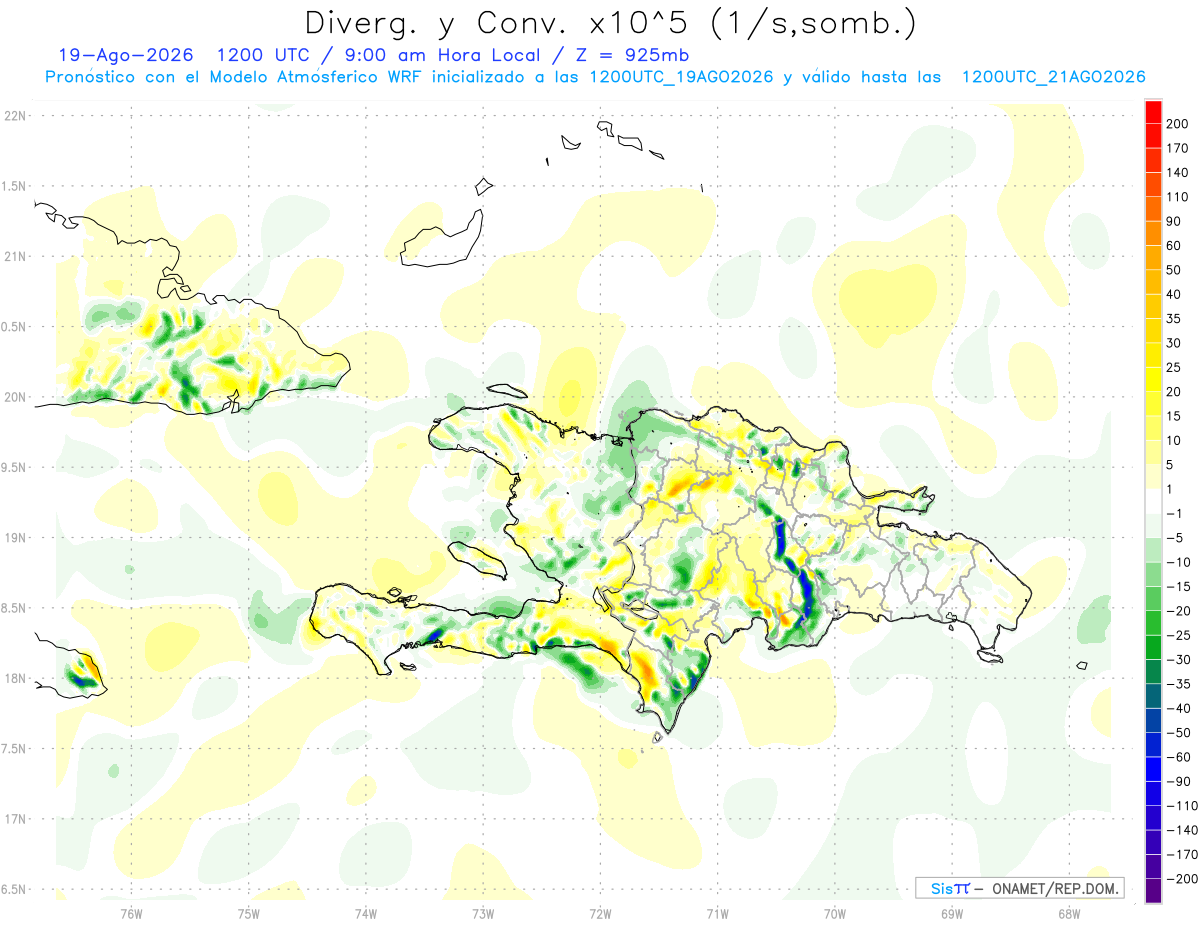Click the '-30' color scale value

[1179, 659]
